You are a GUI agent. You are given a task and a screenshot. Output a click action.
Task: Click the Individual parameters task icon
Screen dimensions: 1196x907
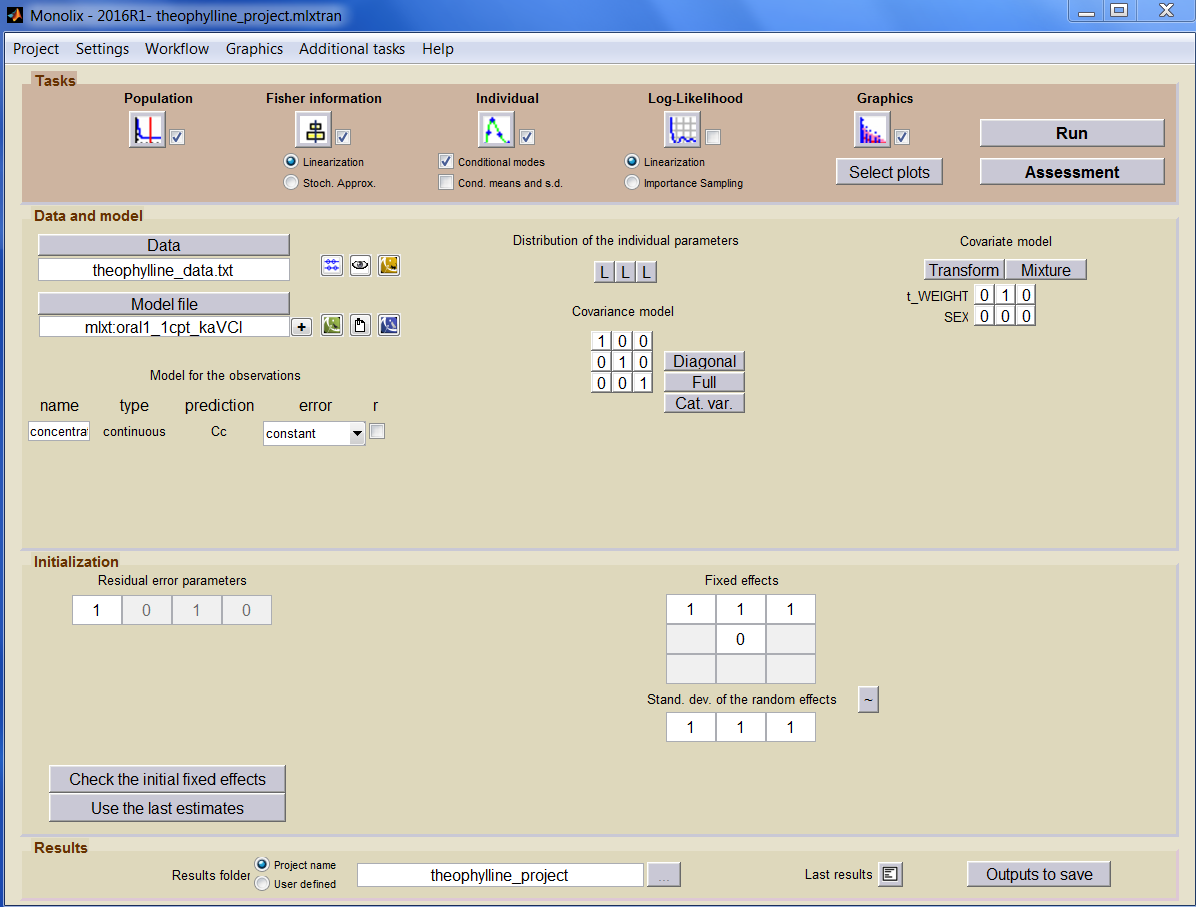pos(495,130)
